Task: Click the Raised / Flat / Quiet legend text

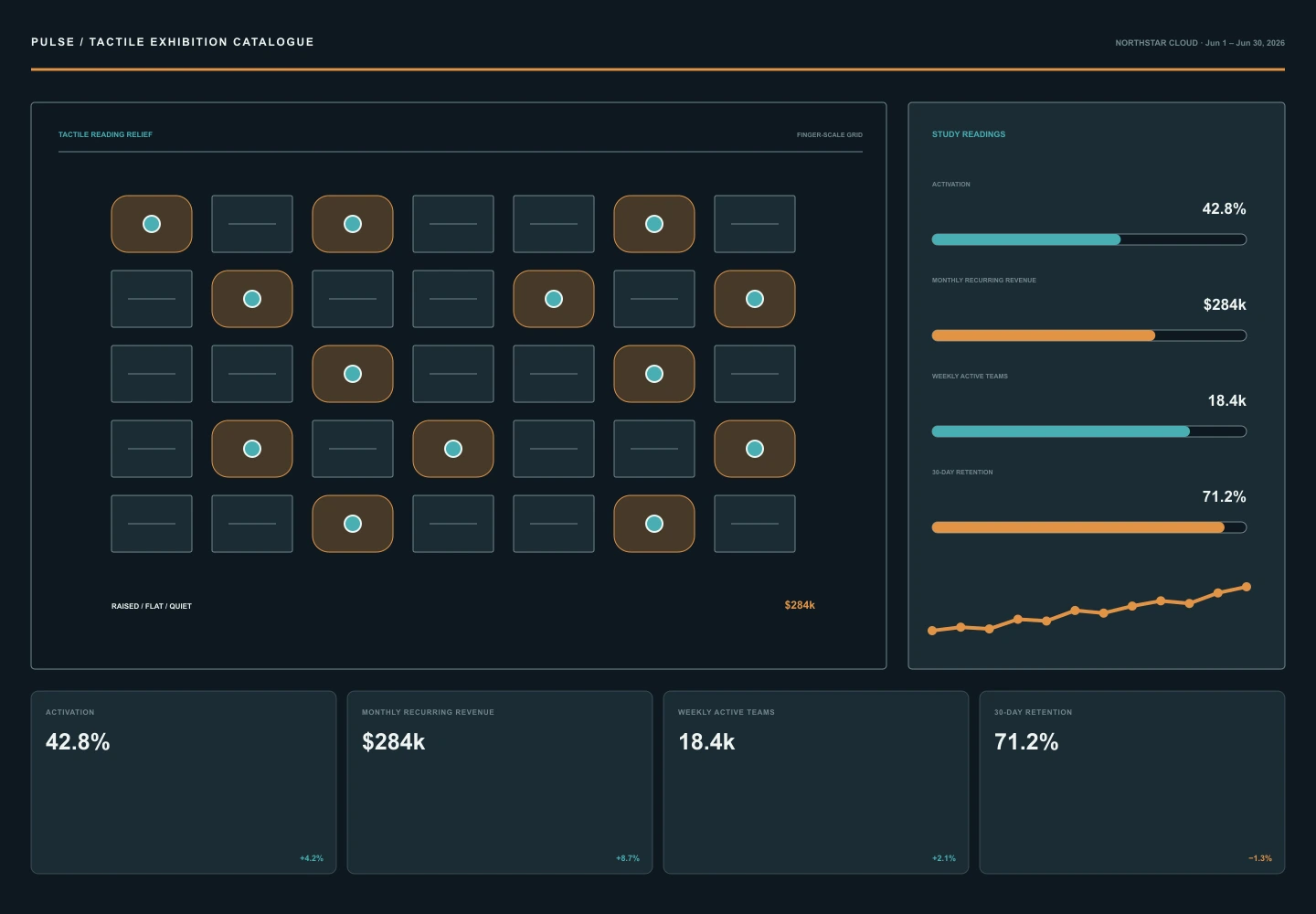Action: 152,606
